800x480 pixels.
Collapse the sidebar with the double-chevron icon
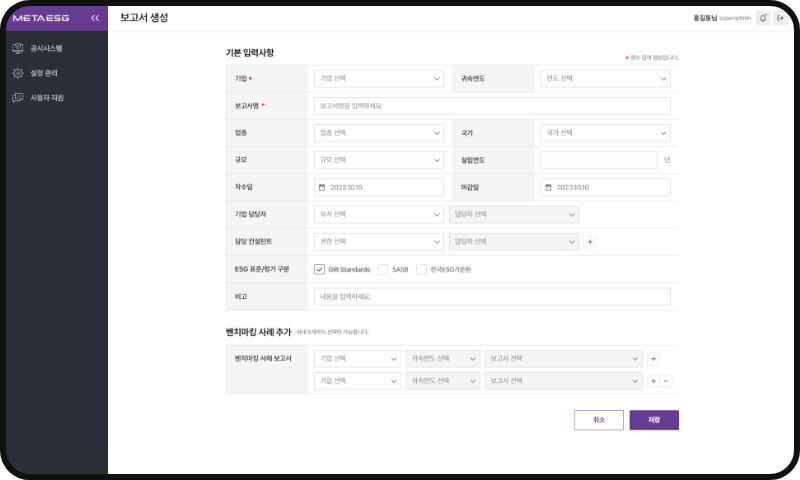click(94, 18)
